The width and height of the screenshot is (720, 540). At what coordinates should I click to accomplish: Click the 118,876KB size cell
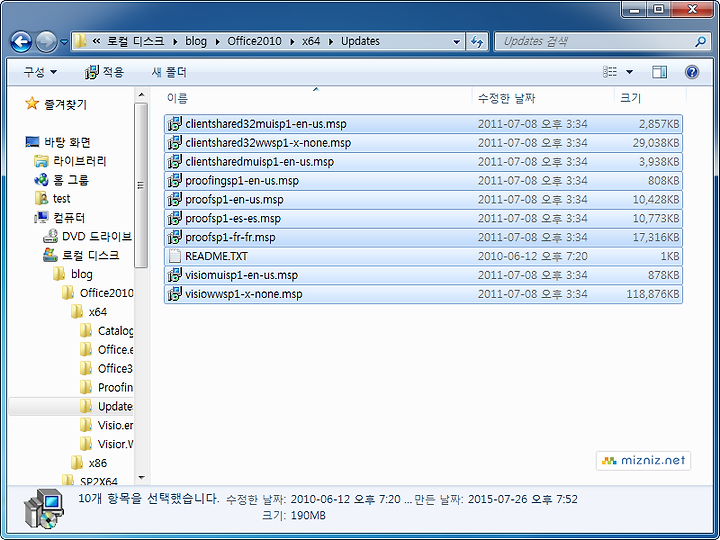point(652,294)
